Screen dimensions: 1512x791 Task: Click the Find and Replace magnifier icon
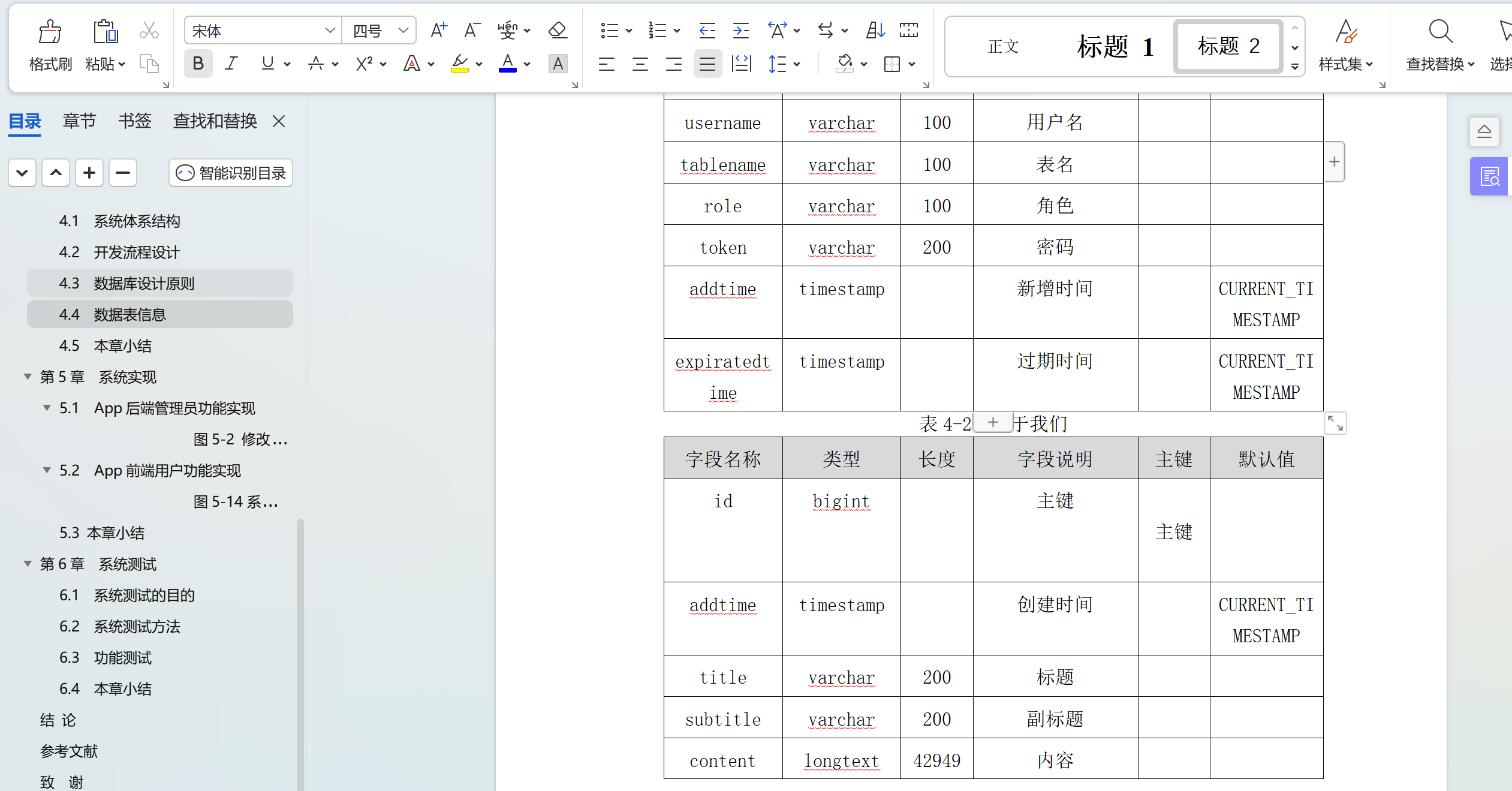coord(1440,32)
